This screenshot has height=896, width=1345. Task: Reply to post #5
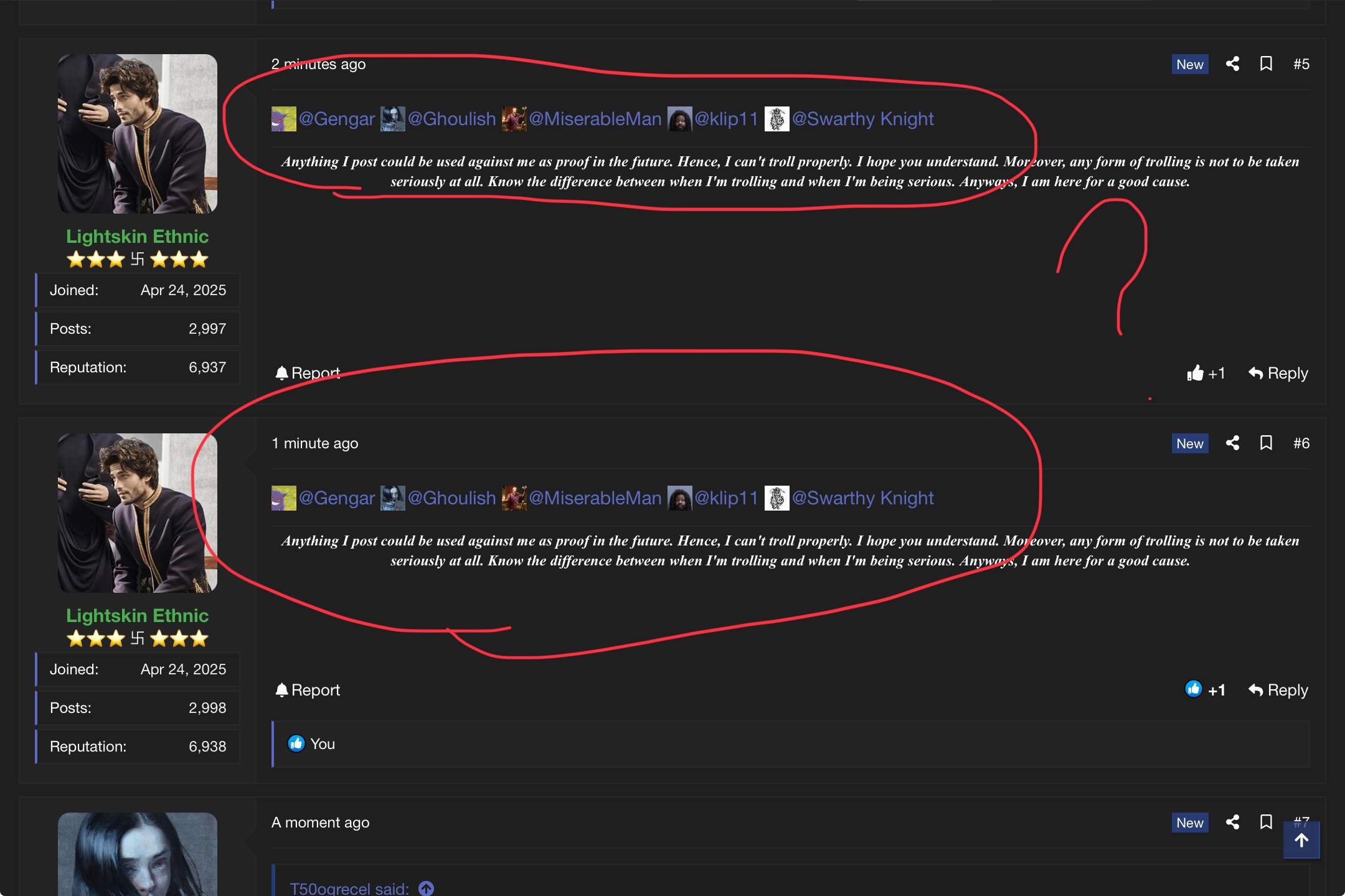1278,373
